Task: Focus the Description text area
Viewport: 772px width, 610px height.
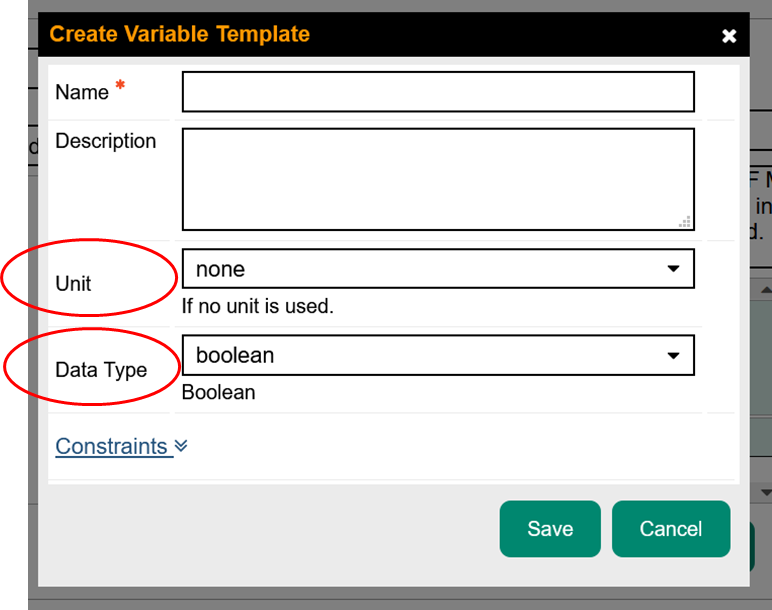Action: 438,179
